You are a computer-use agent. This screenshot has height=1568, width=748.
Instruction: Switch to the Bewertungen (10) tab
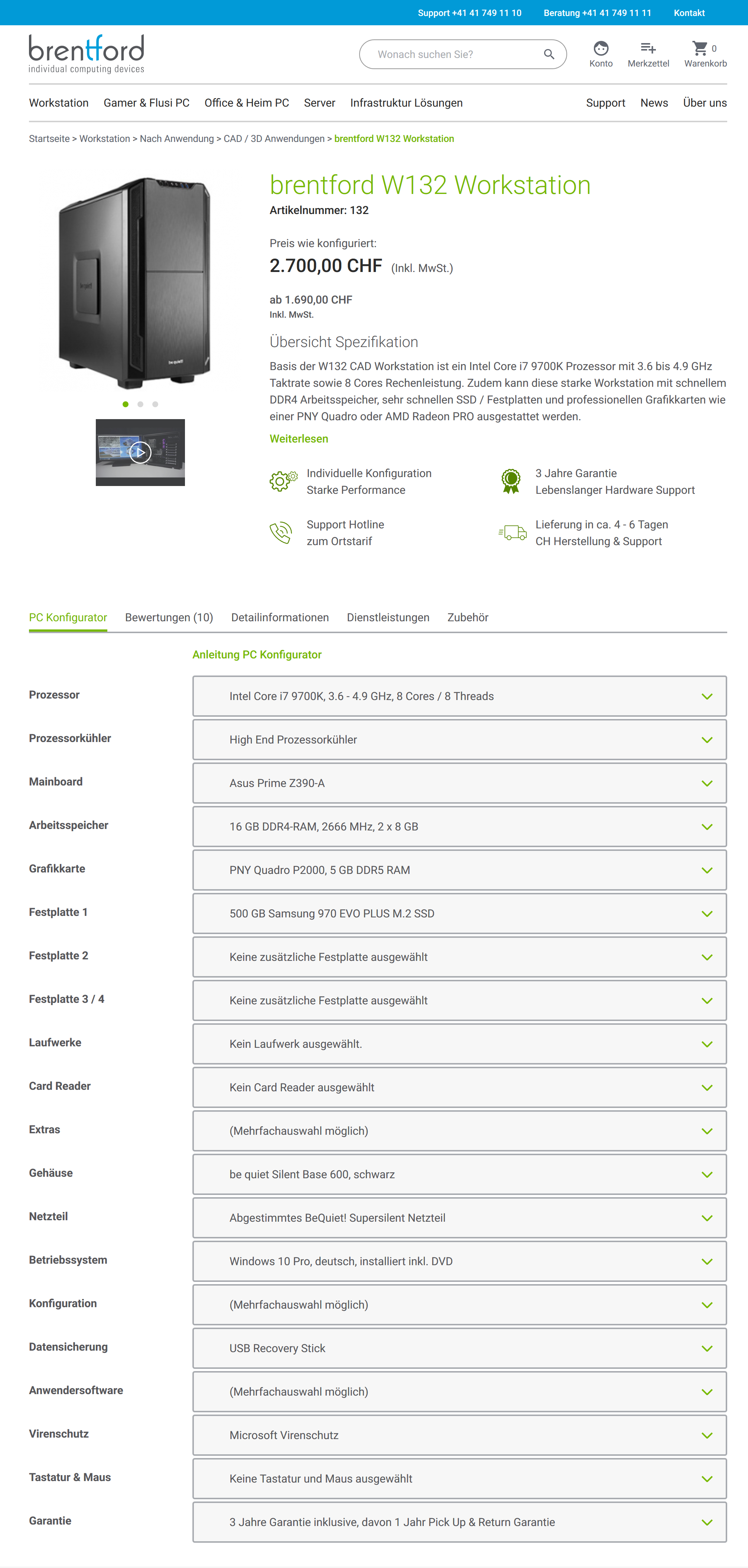[169, 617]
